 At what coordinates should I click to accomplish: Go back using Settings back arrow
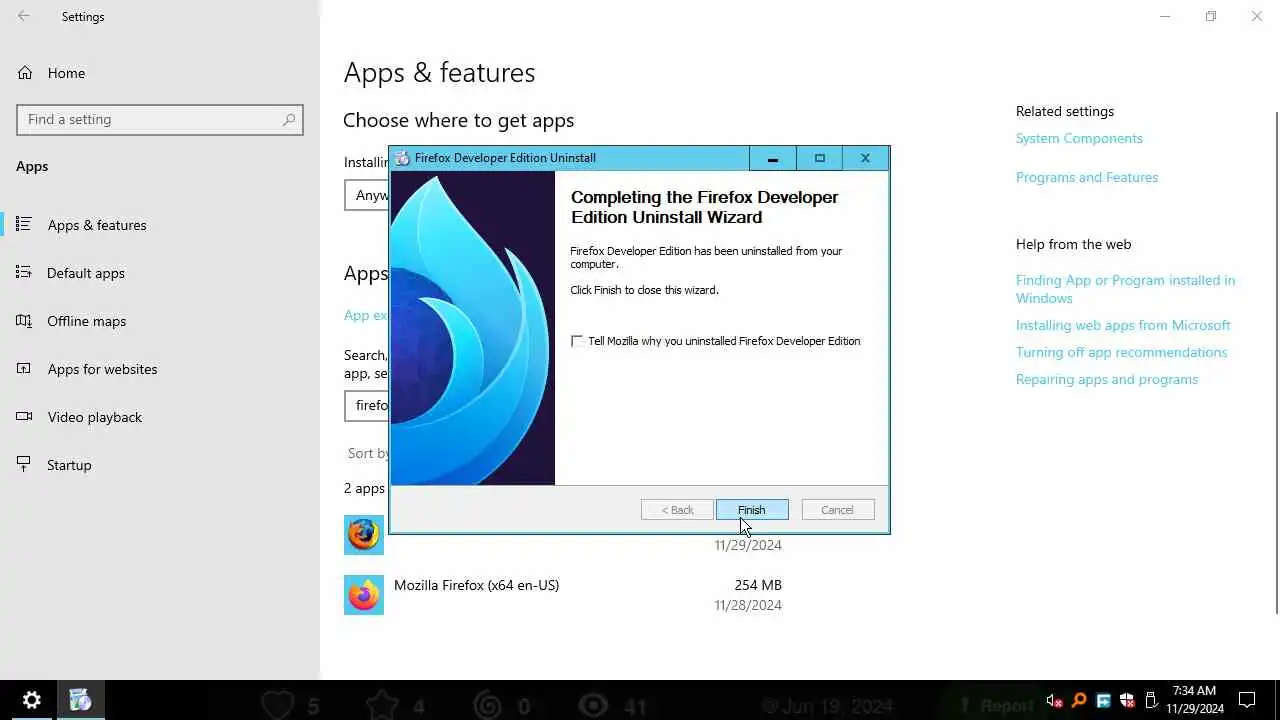tap(24, 16)
